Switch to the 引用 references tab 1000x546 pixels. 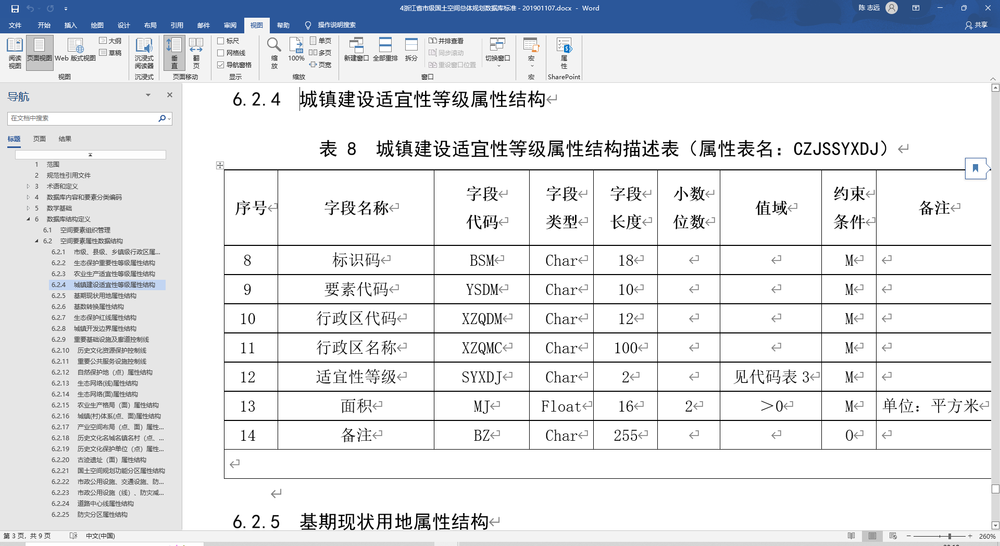click(177, 26)
